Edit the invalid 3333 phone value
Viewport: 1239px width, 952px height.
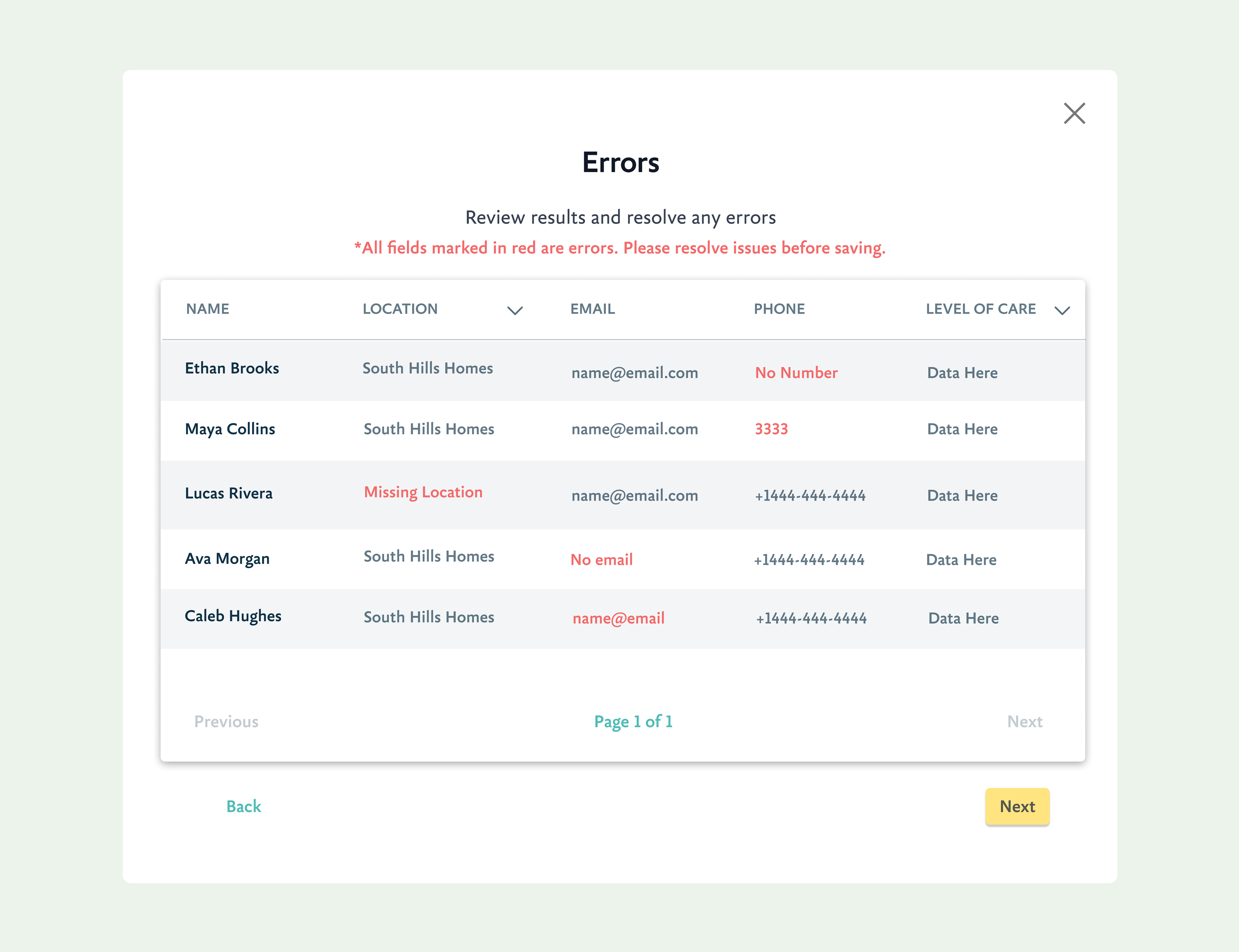(771, 429)
